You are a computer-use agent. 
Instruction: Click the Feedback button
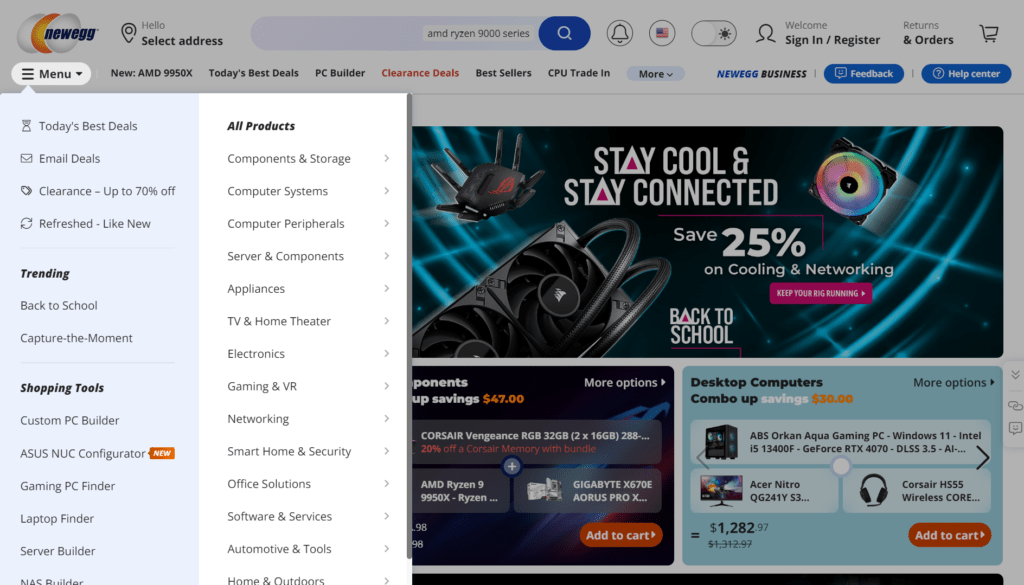click(x=863, y=74)
